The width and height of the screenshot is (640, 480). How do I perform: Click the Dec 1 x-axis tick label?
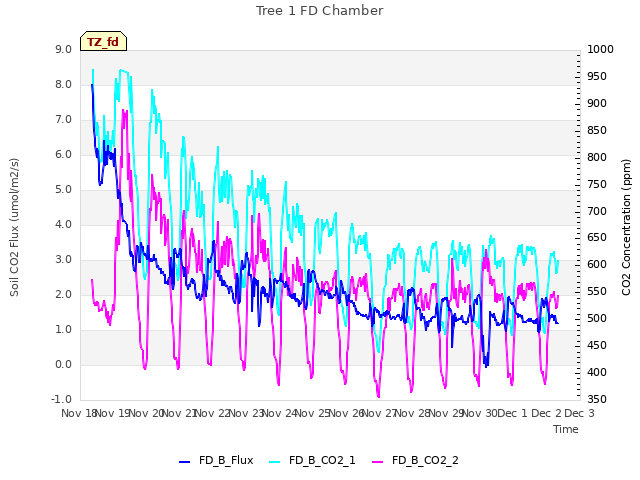pos(513,413)
